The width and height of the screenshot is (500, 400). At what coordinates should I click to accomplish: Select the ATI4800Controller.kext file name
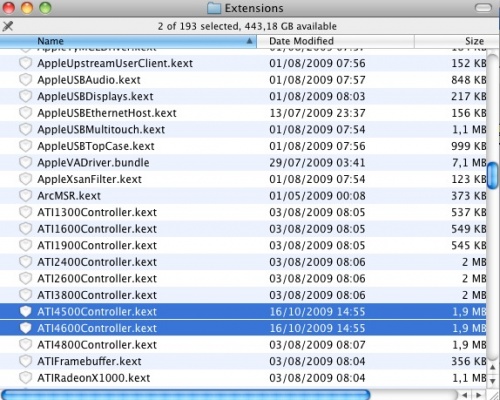click(97, 345)
